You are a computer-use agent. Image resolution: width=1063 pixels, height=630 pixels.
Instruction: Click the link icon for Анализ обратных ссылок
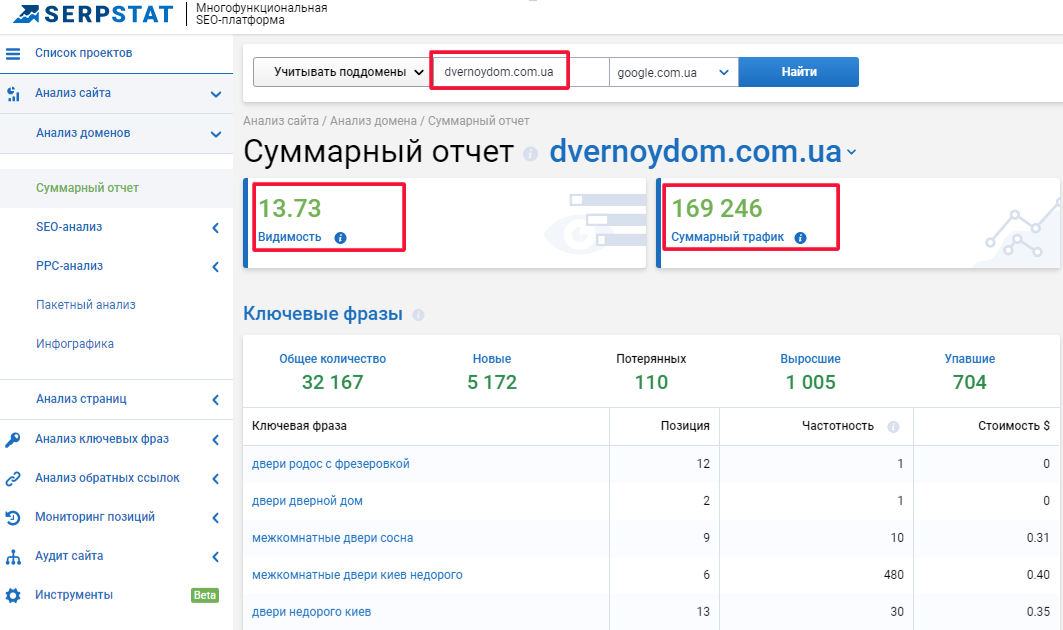(x=13, y=479)
